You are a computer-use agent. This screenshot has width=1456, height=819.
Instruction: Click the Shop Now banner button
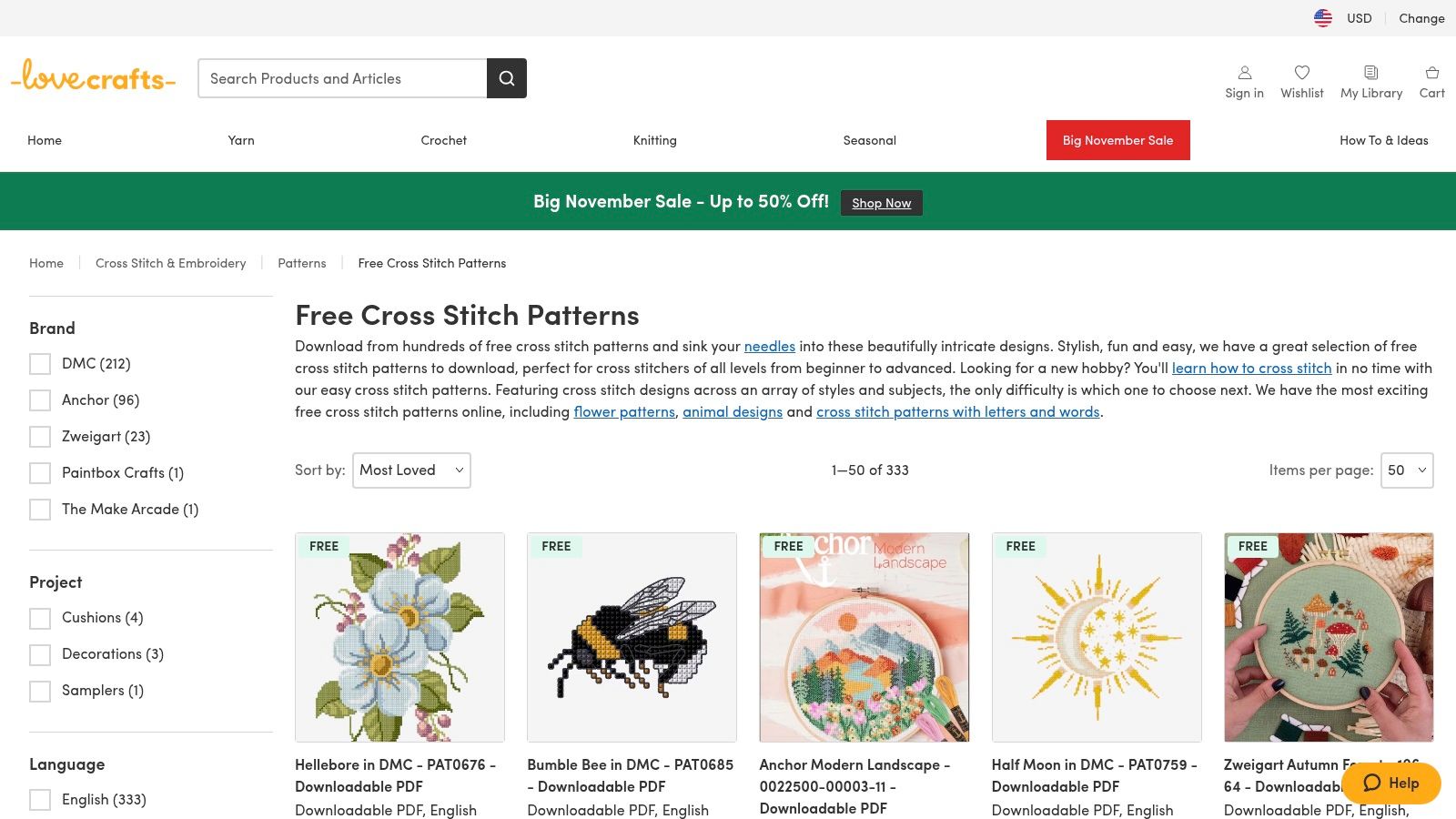[x=881, y=203]
